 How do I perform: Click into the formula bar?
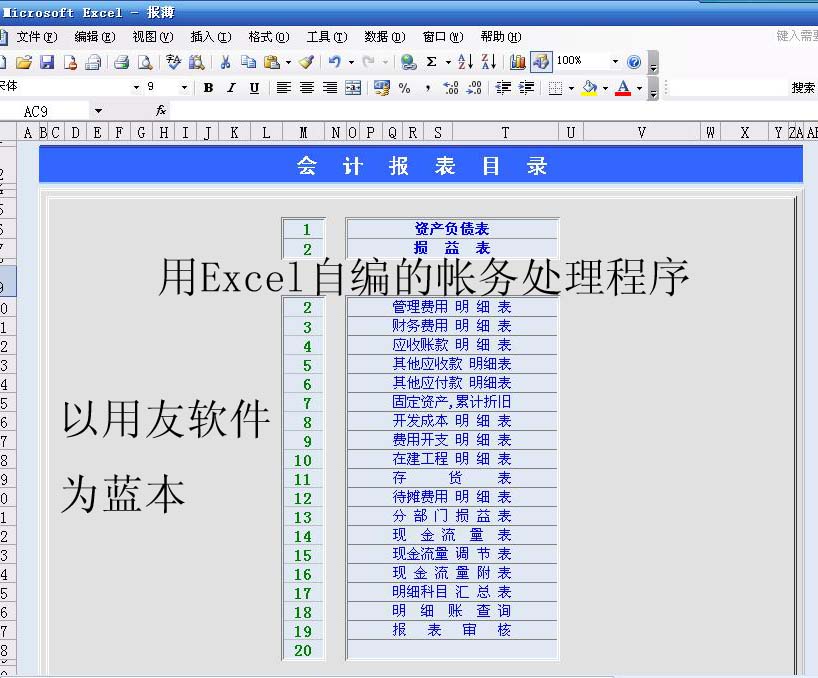[493, 111]
